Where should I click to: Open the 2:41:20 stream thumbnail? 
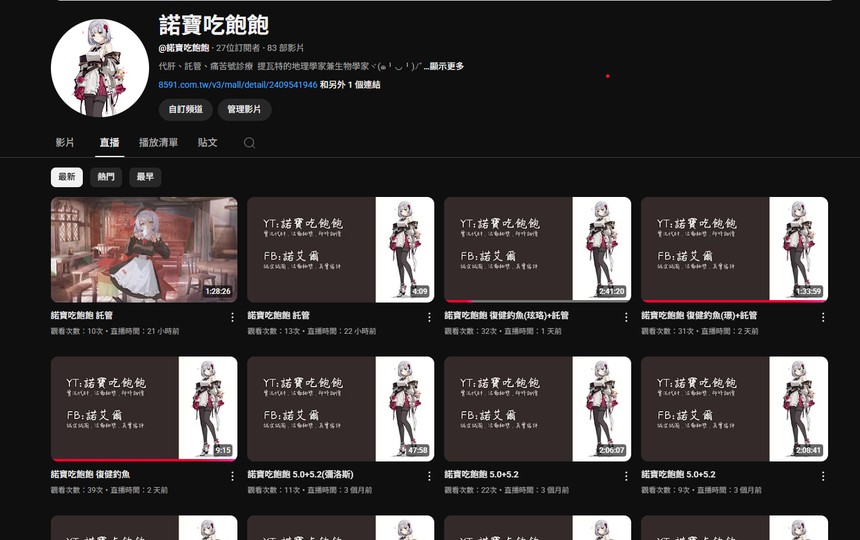(538, 249)
